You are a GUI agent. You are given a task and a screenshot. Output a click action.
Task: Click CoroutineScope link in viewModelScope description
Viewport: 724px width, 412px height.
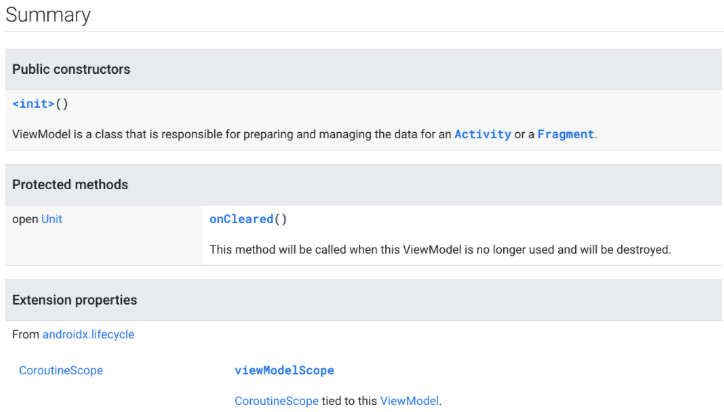pos(276,401)
